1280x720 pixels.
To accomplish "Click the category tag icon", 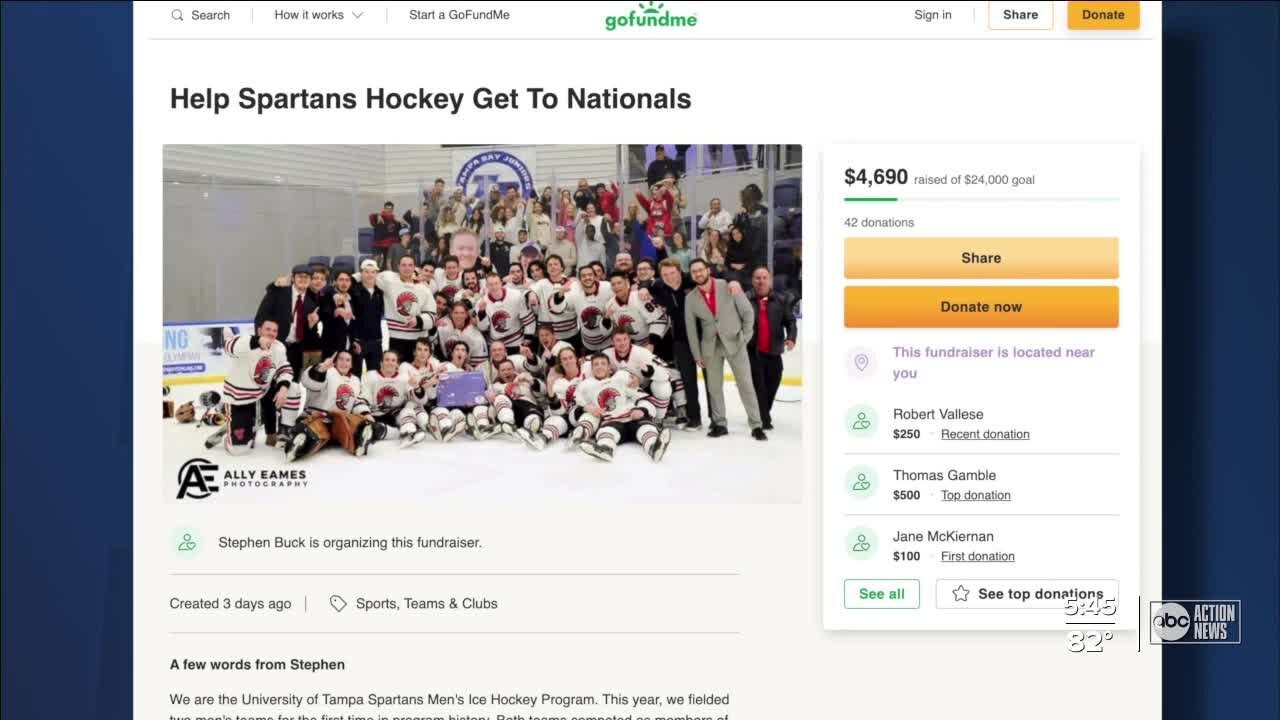I will pyautogui.click(x=338, y=603).
